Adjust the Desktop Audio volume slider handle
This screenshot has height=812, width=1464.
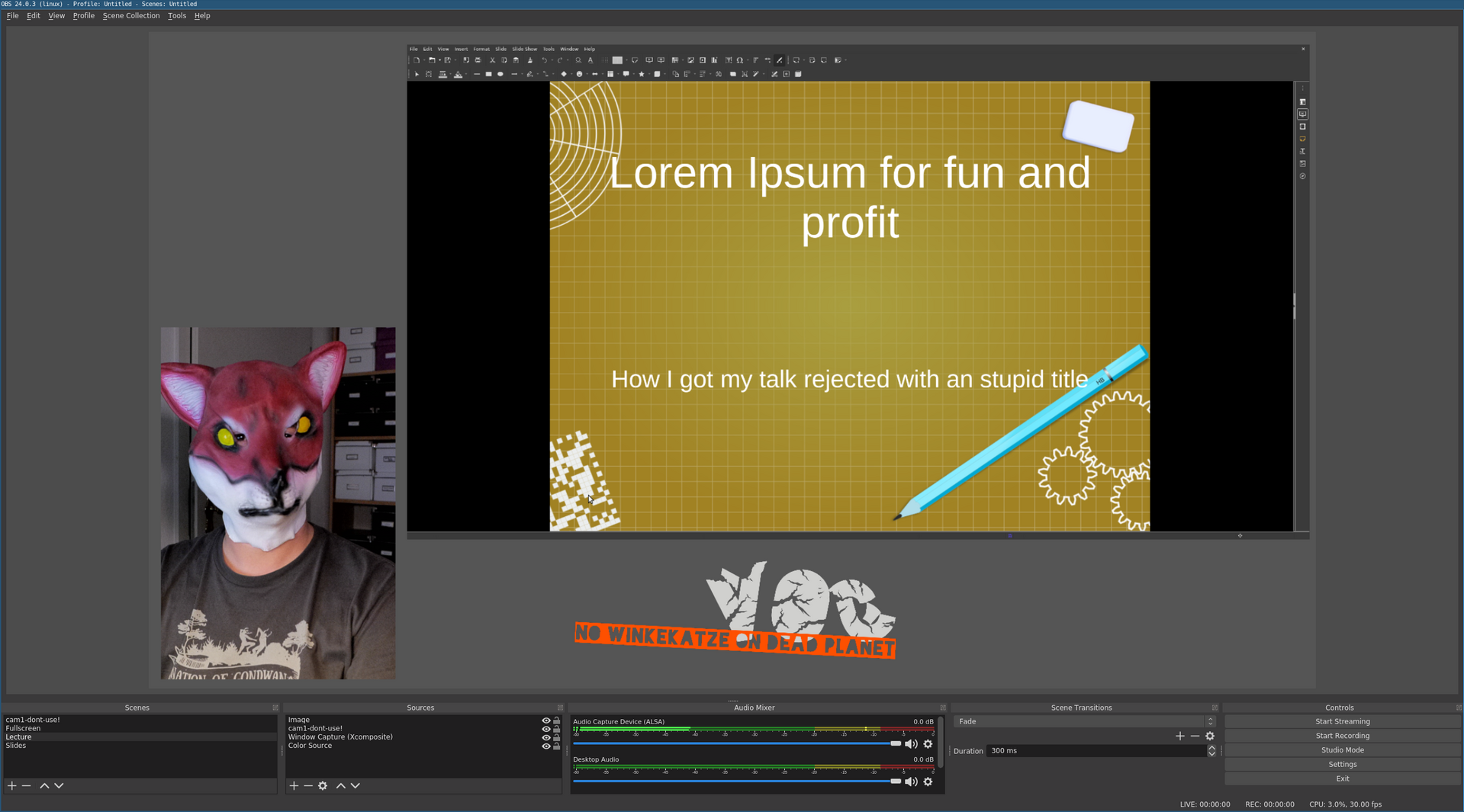click(896, 781)
